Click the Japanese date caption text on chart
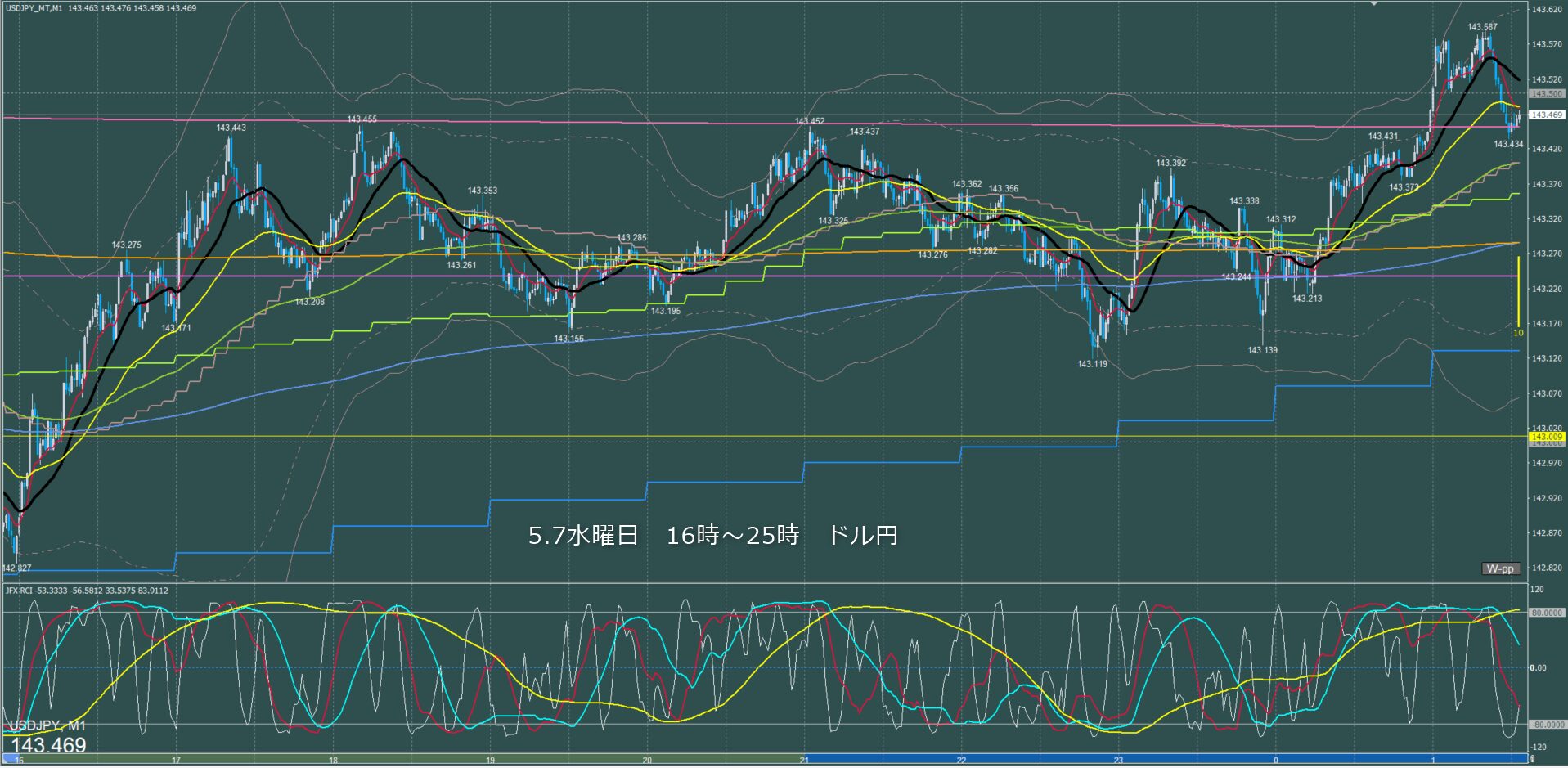The width and height of the screenshot is (1568, 768). [x=712, y=536]
